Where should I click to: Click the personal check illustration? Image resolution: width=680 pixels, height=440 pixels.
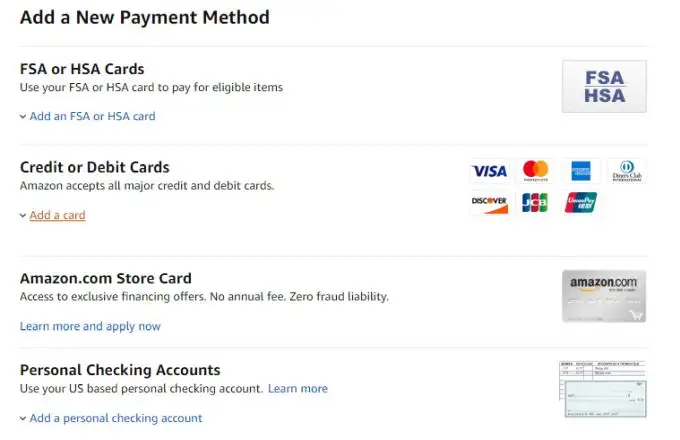point(604,389)
